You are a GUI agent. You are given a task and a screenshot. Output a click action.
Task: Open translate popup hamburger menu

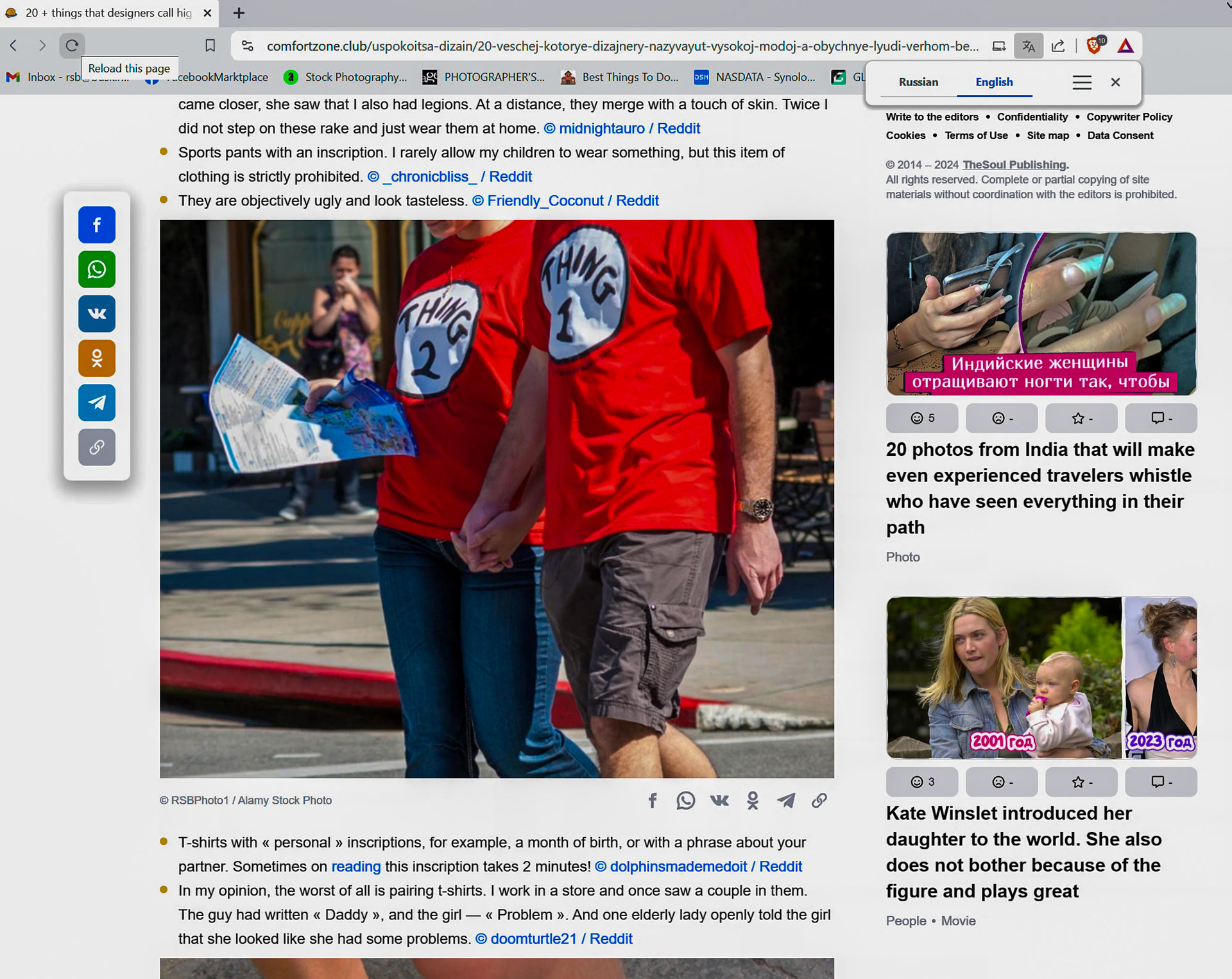click(x=1082, y=82)
